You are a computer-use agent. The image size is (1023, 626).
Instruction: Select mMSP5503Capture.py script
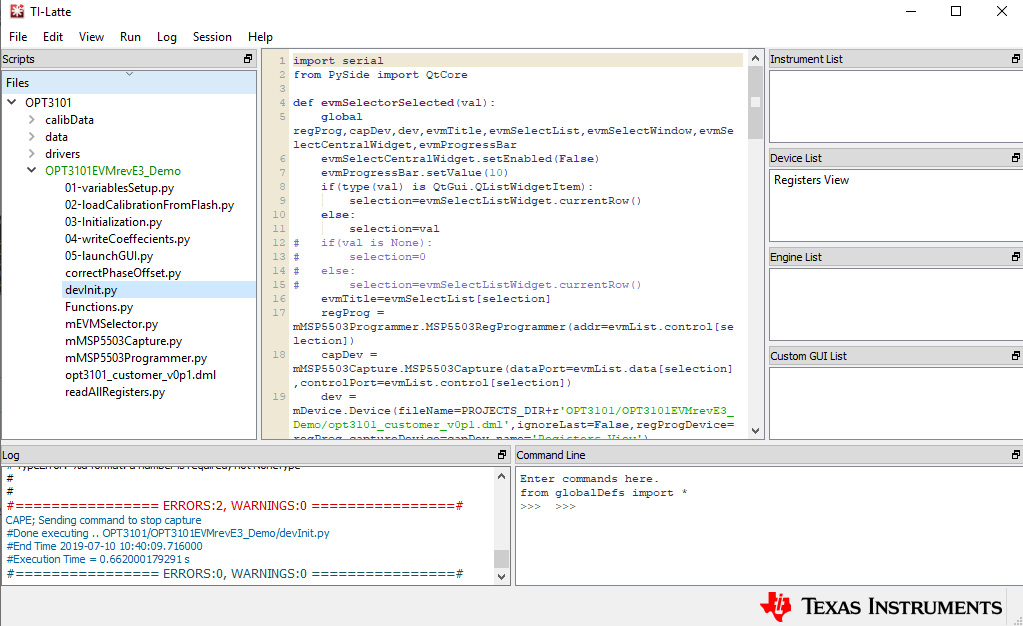(123, 341)
